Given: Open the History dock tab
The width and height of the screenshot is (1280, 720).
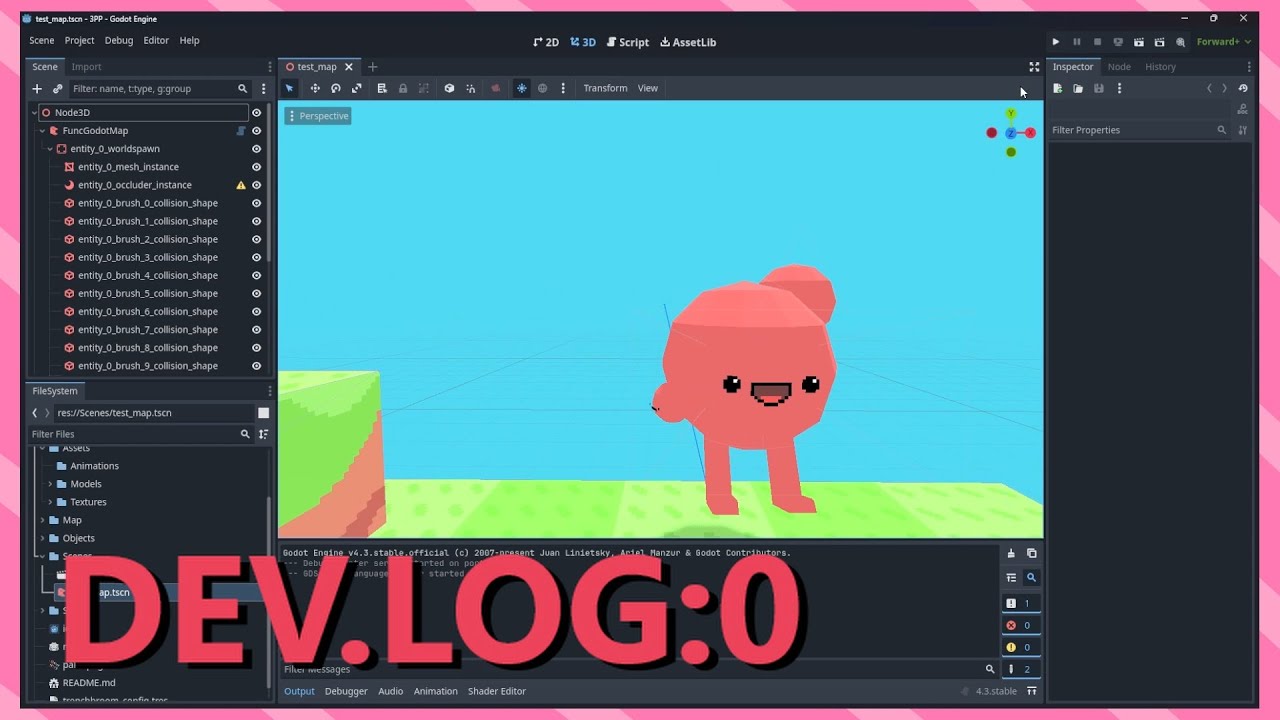Looking at the screenshot, I should (1160, 66).
